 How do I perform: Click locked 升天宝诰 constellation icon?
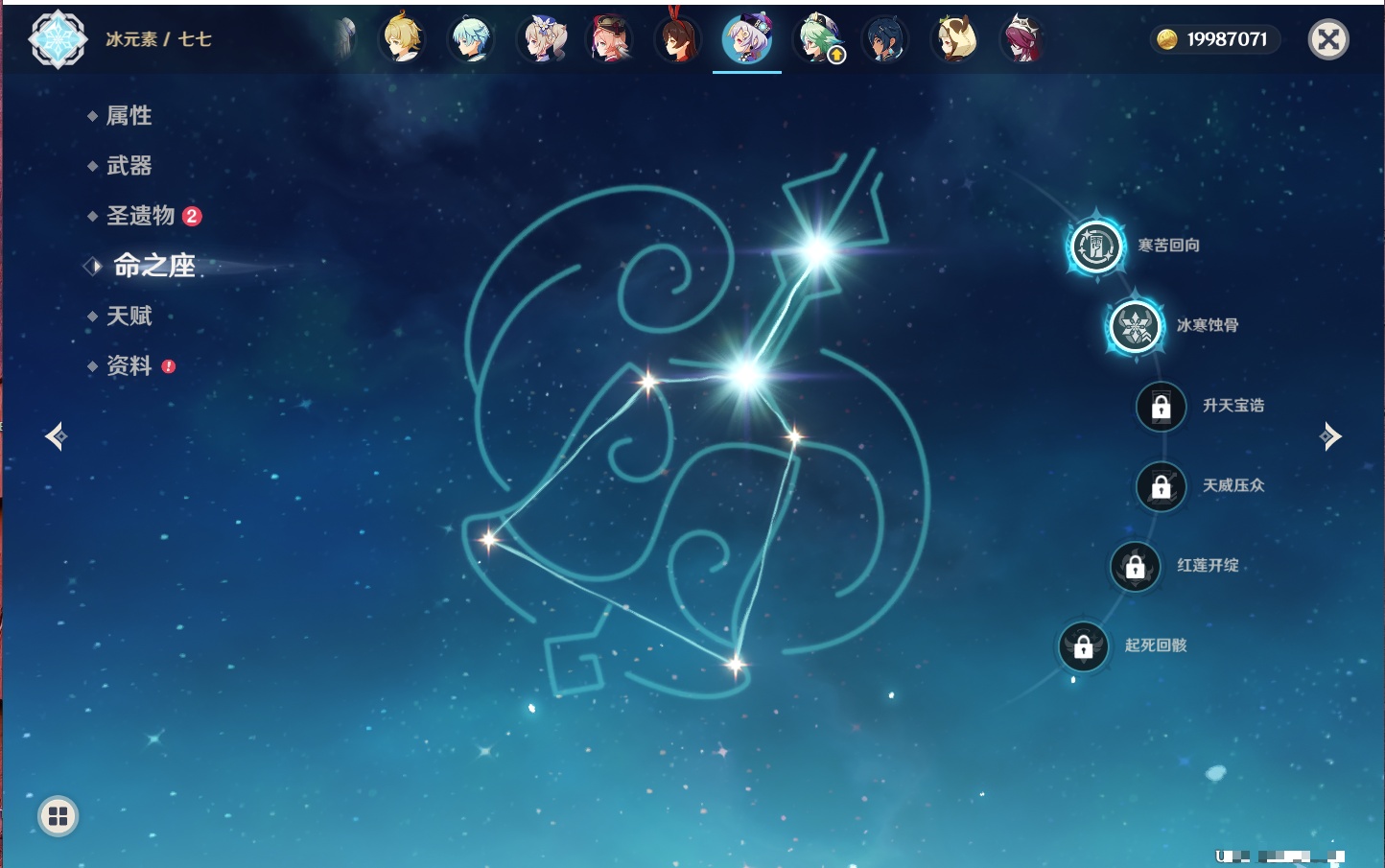(x=1162, y=407)
